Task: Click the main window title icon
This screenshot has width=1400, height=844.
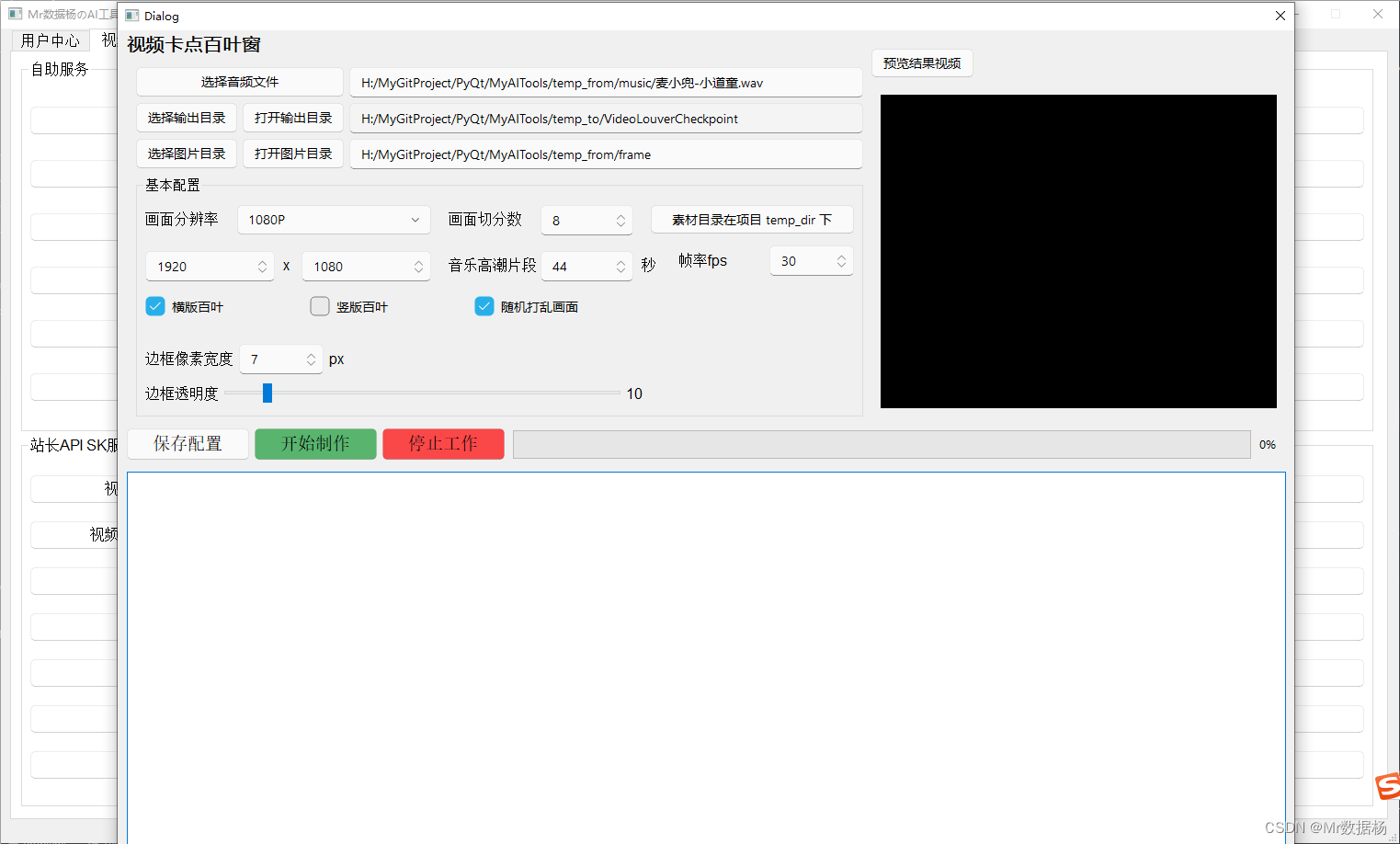Action: click(x=15, y=14)
